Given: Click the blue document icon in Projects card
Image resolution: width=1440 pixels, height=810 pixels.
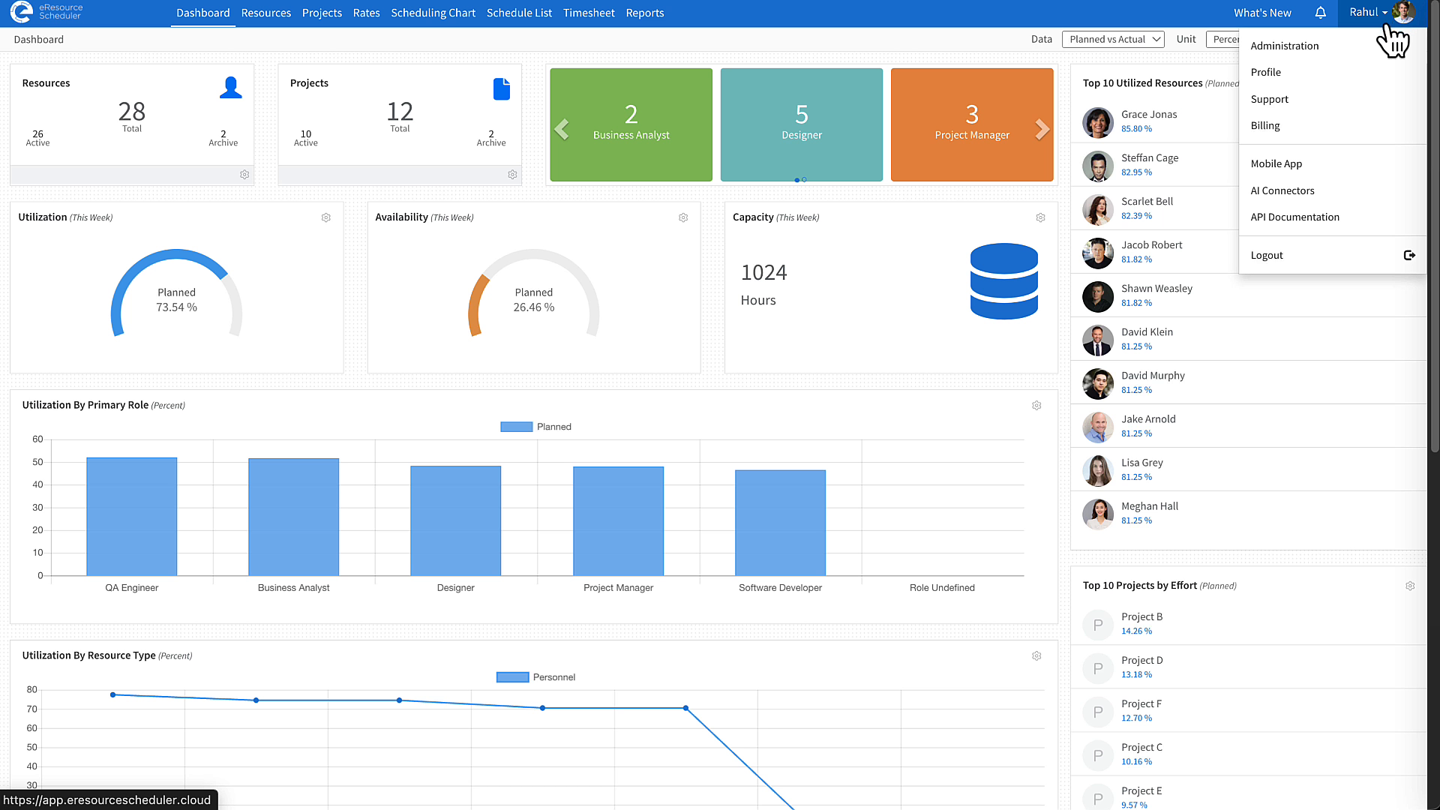Looking at the screenshot, I should point(501,88).
